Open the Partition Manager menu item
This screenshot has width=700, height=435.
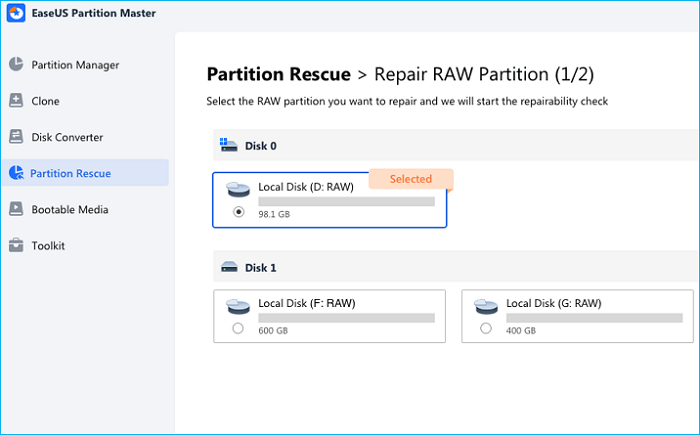[75, 65]
